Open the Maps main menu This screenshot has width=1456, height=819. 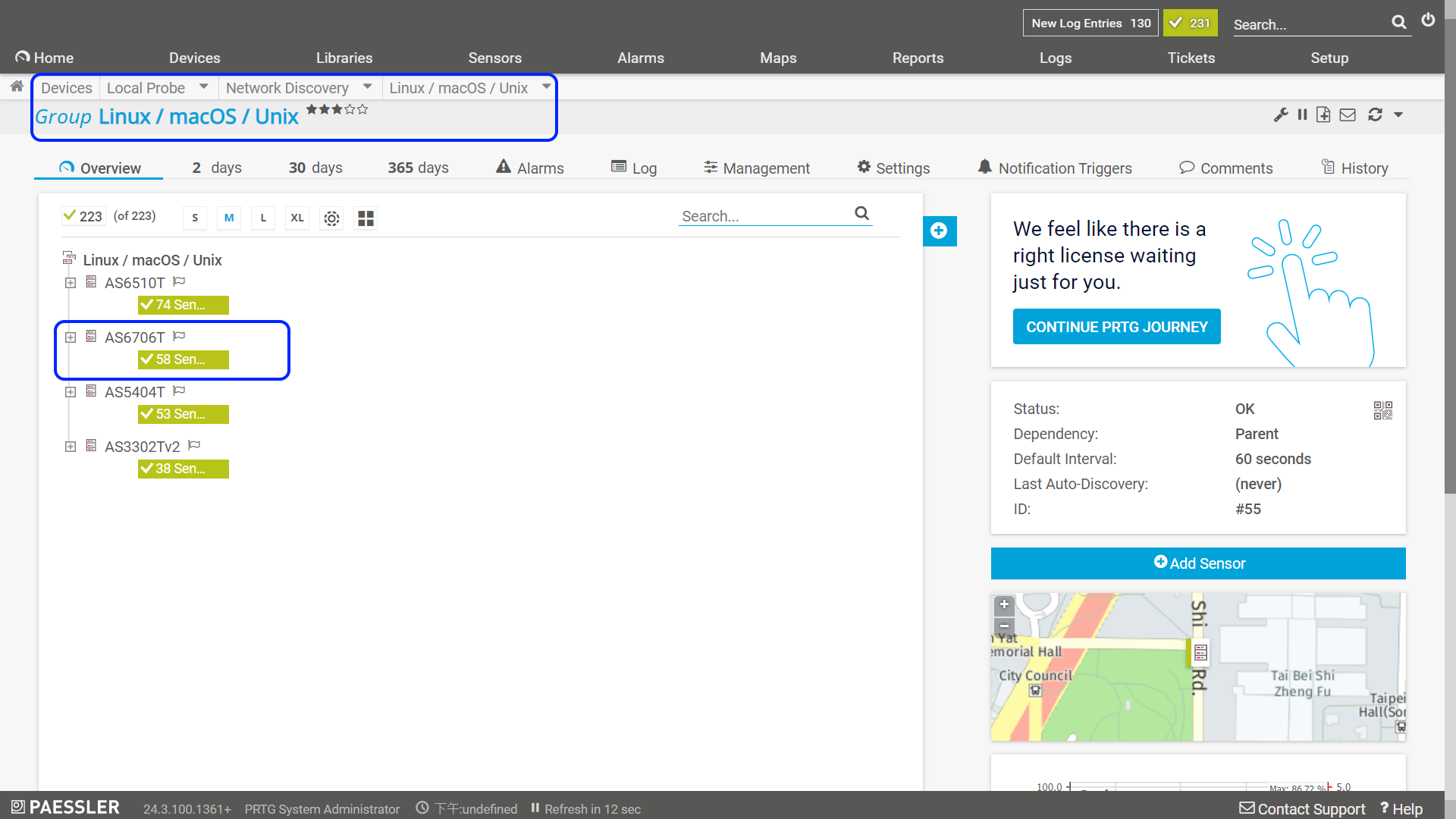[x=778, y=58]
